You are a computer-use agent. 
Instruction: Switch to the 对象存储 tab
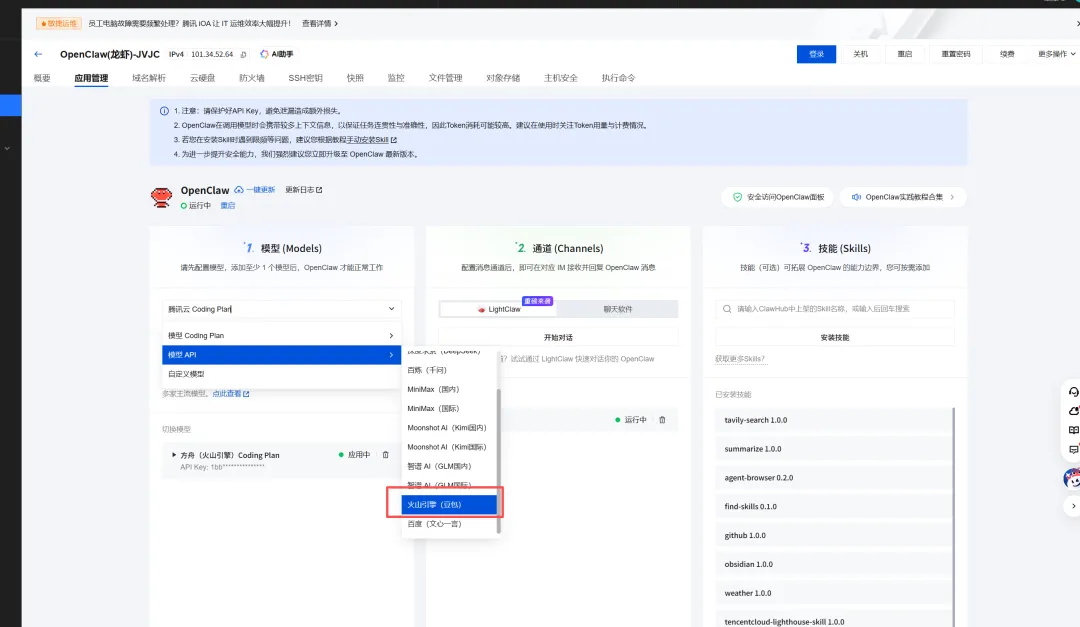(x=503, y=78)
